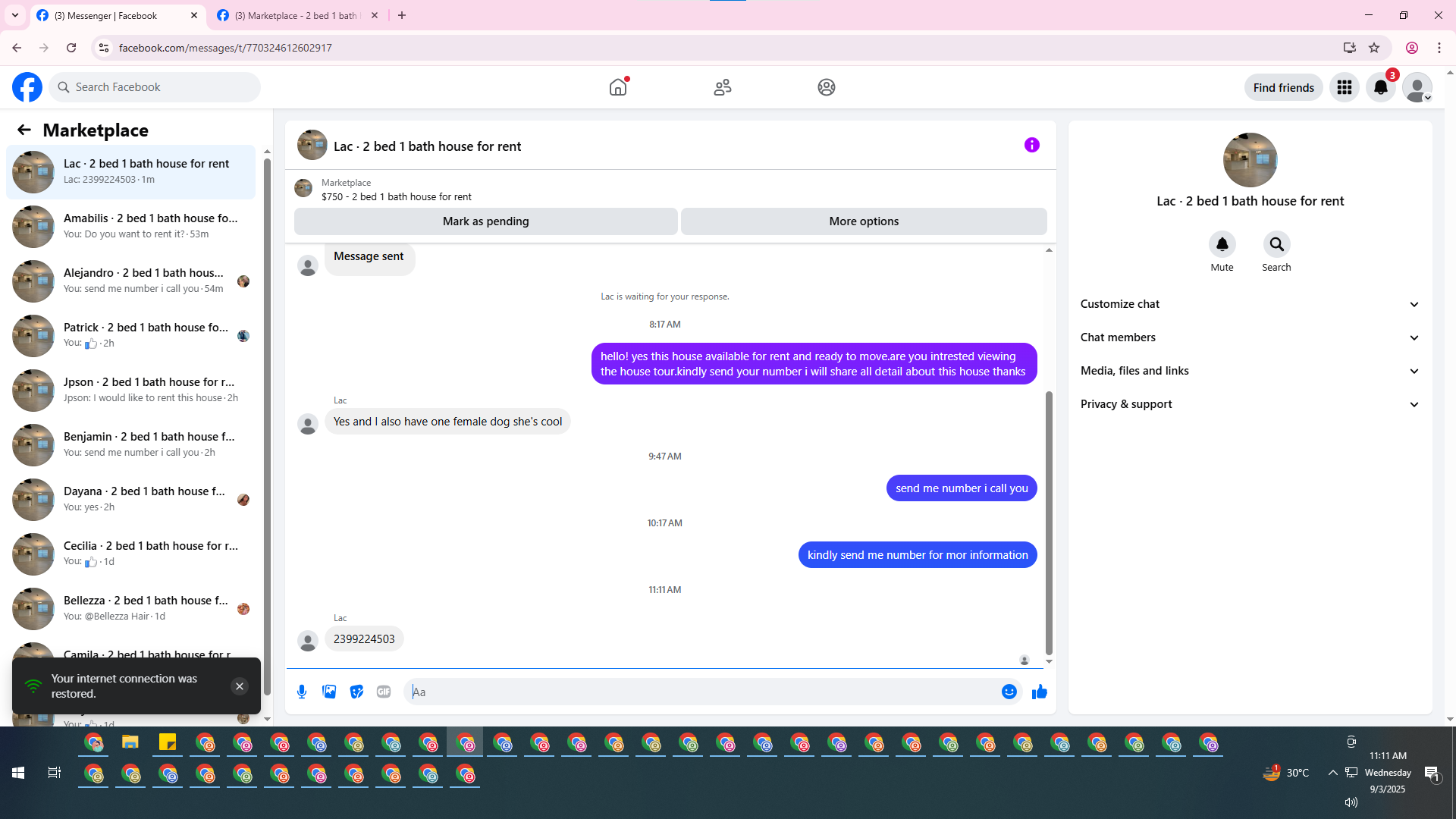Open Chrome's three-dot menu

pyautogui.click(x=1439, y=48)
